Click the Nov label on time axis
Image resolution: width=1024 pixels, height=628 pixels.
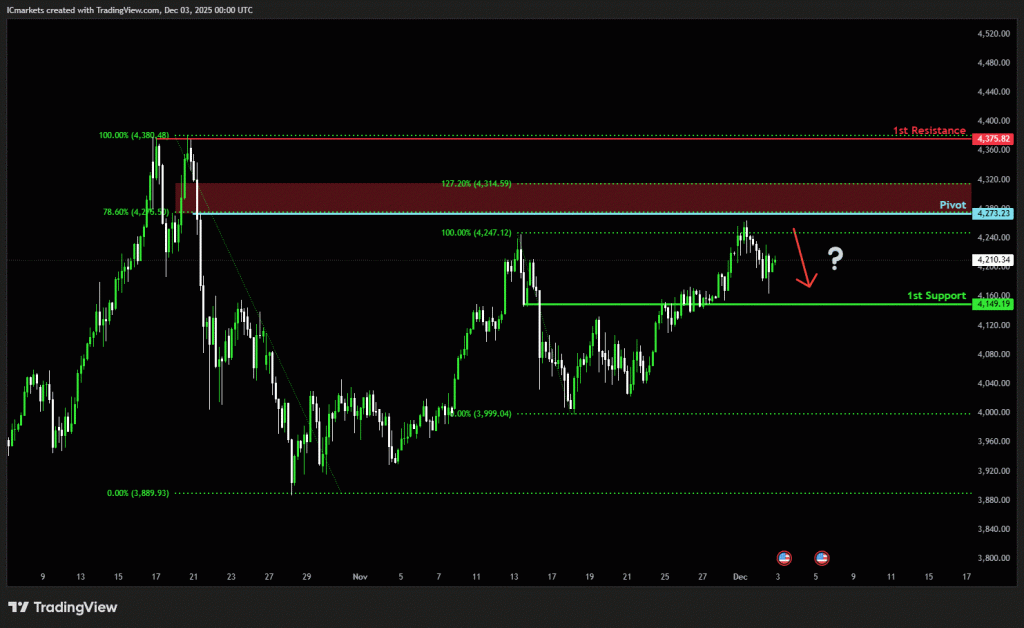[x=361, y=577]
